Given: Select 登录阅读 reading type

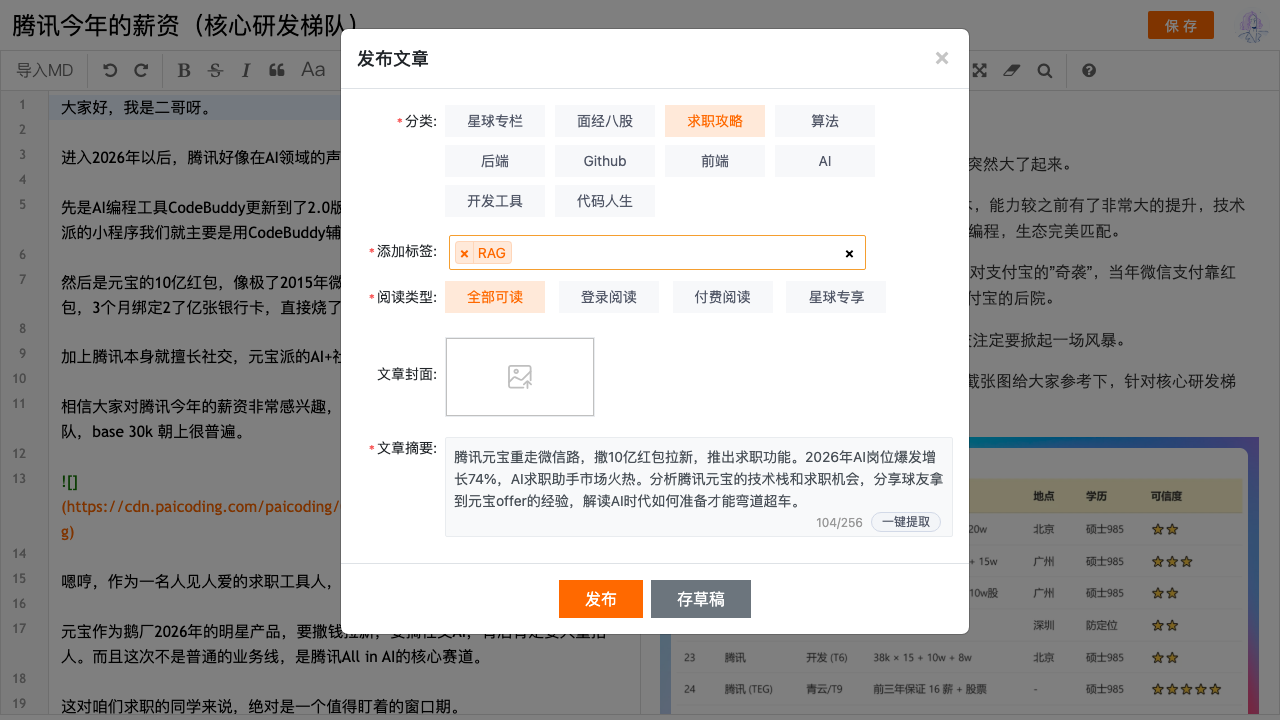Looking at the screenshot, I should point(609,297).
